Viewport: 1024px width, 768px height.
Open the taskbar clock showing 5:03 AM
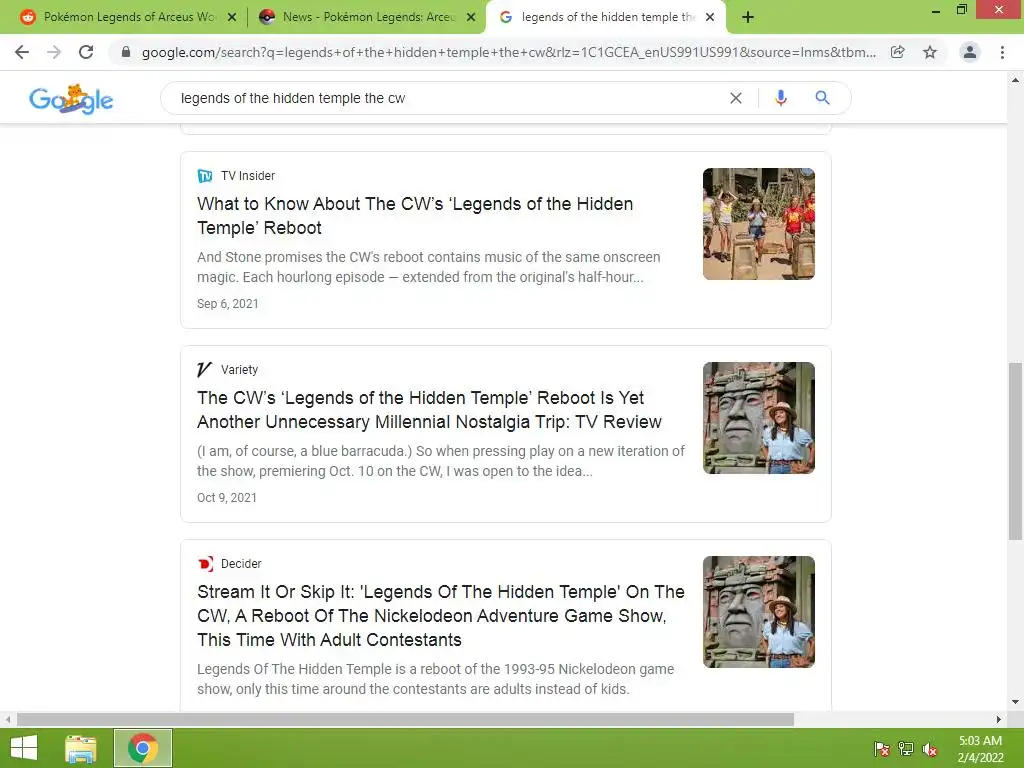coord(980,749)
